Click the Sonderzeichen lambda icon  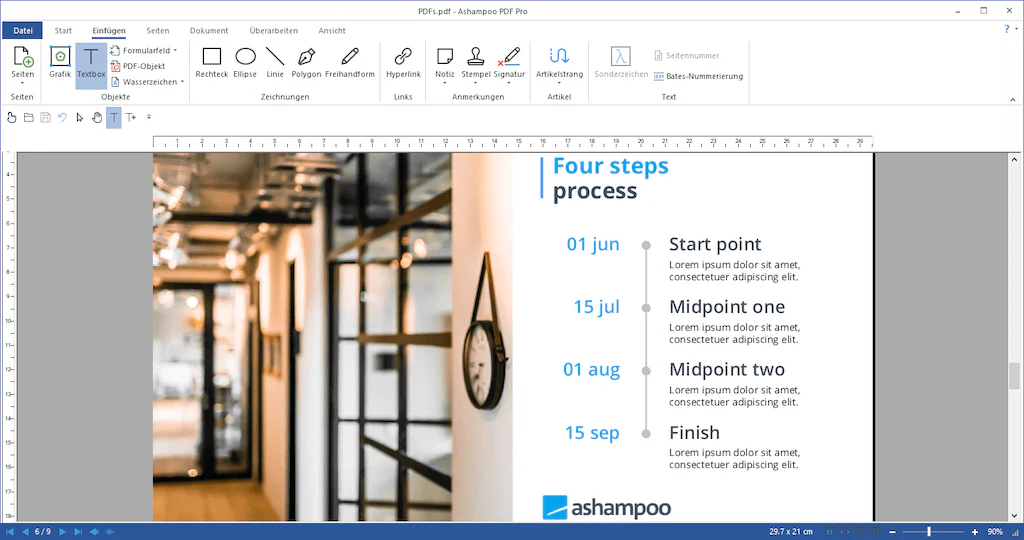[x=620, y=57]
